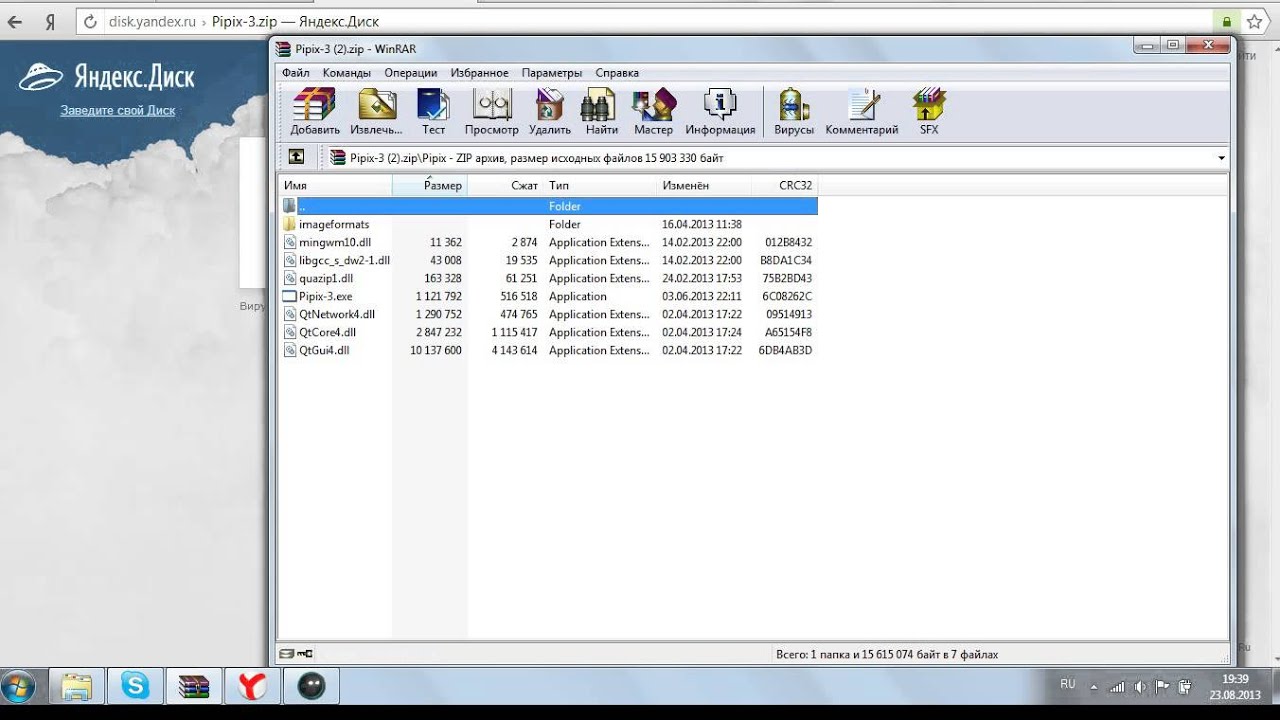Open the Параметры menu
Screen dimensions: 1280x720
(x=551, y=73)
